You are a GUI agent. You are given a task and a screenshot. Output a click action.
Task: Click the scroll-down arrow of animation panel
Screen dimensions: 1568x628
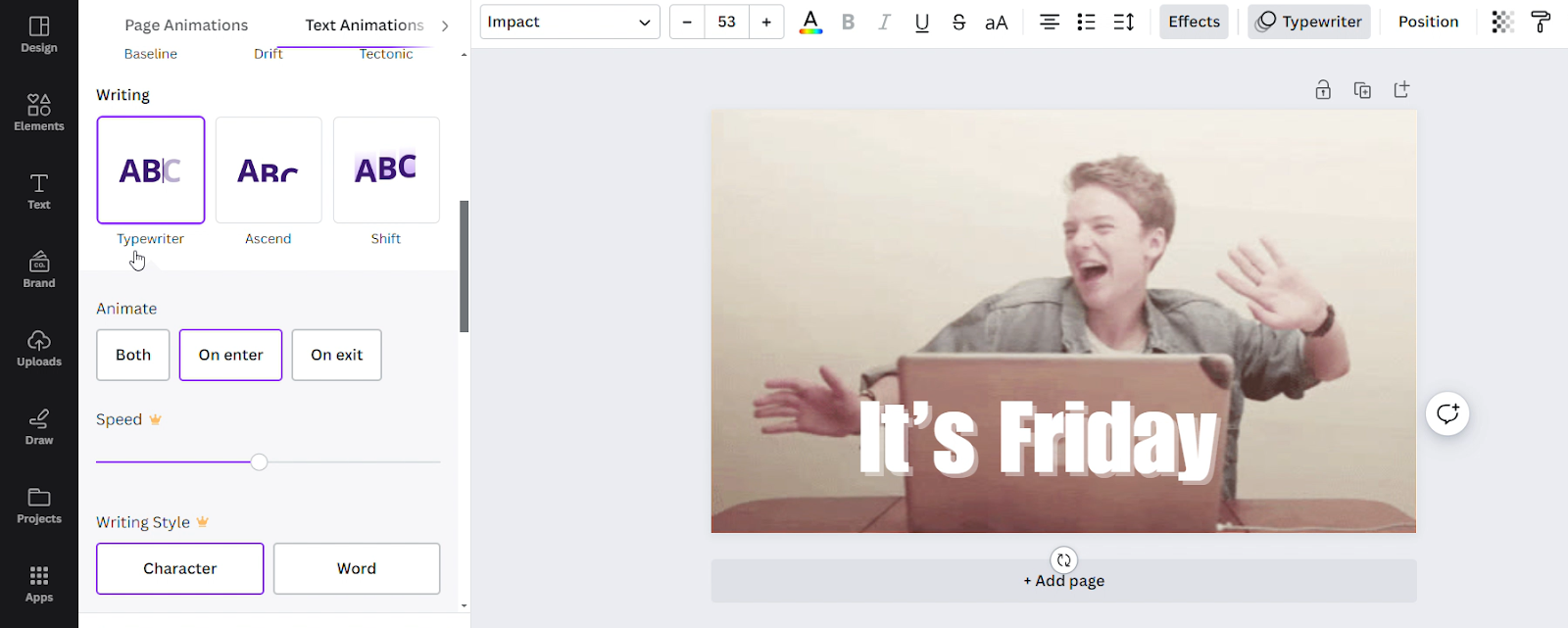(x=465, y=605)
